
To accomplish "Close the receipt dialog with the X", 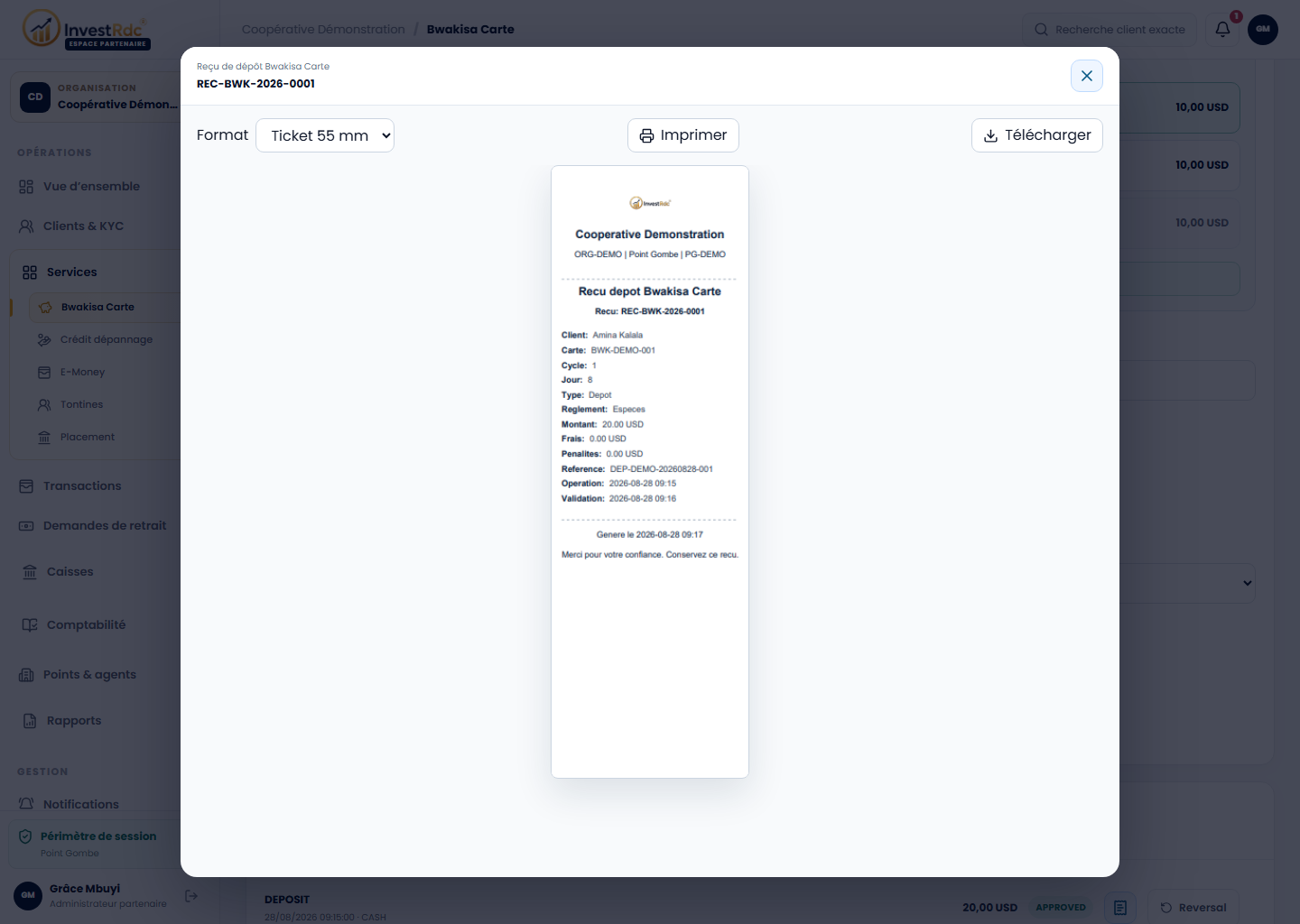I will coord(1087,76).
